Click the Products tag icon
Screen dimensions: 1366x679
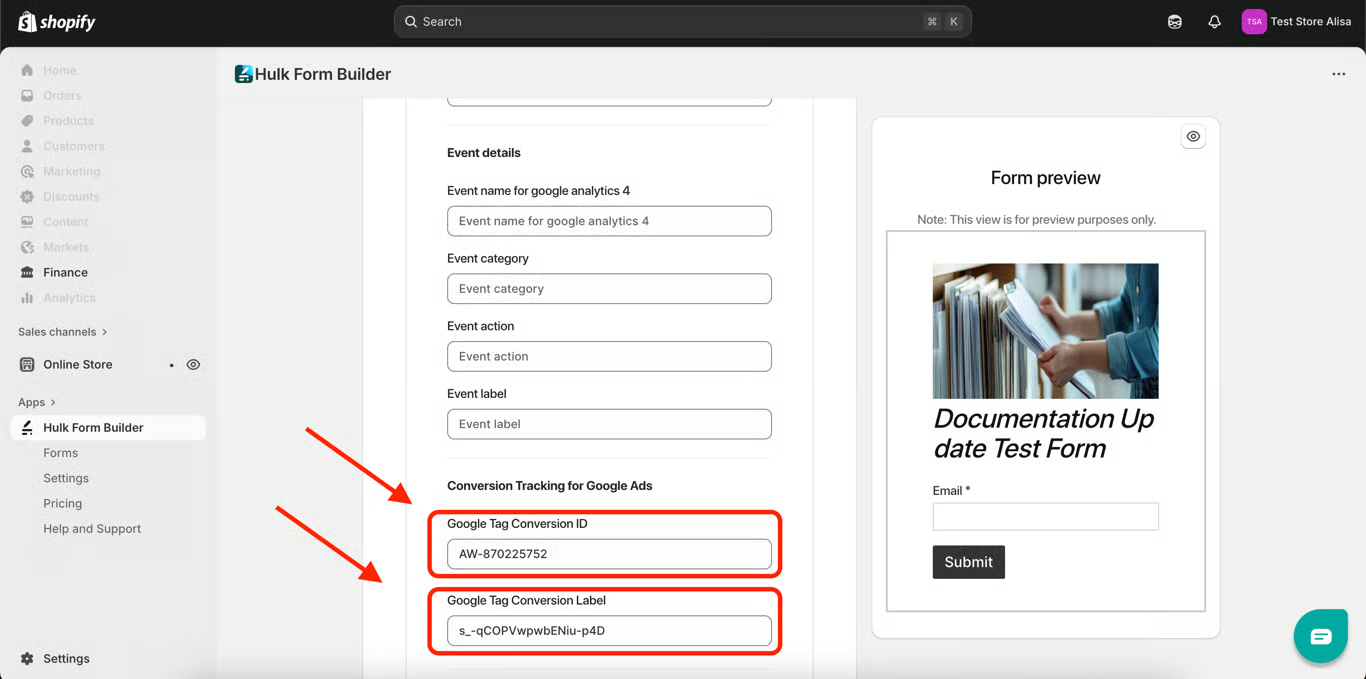coord(27,120)
